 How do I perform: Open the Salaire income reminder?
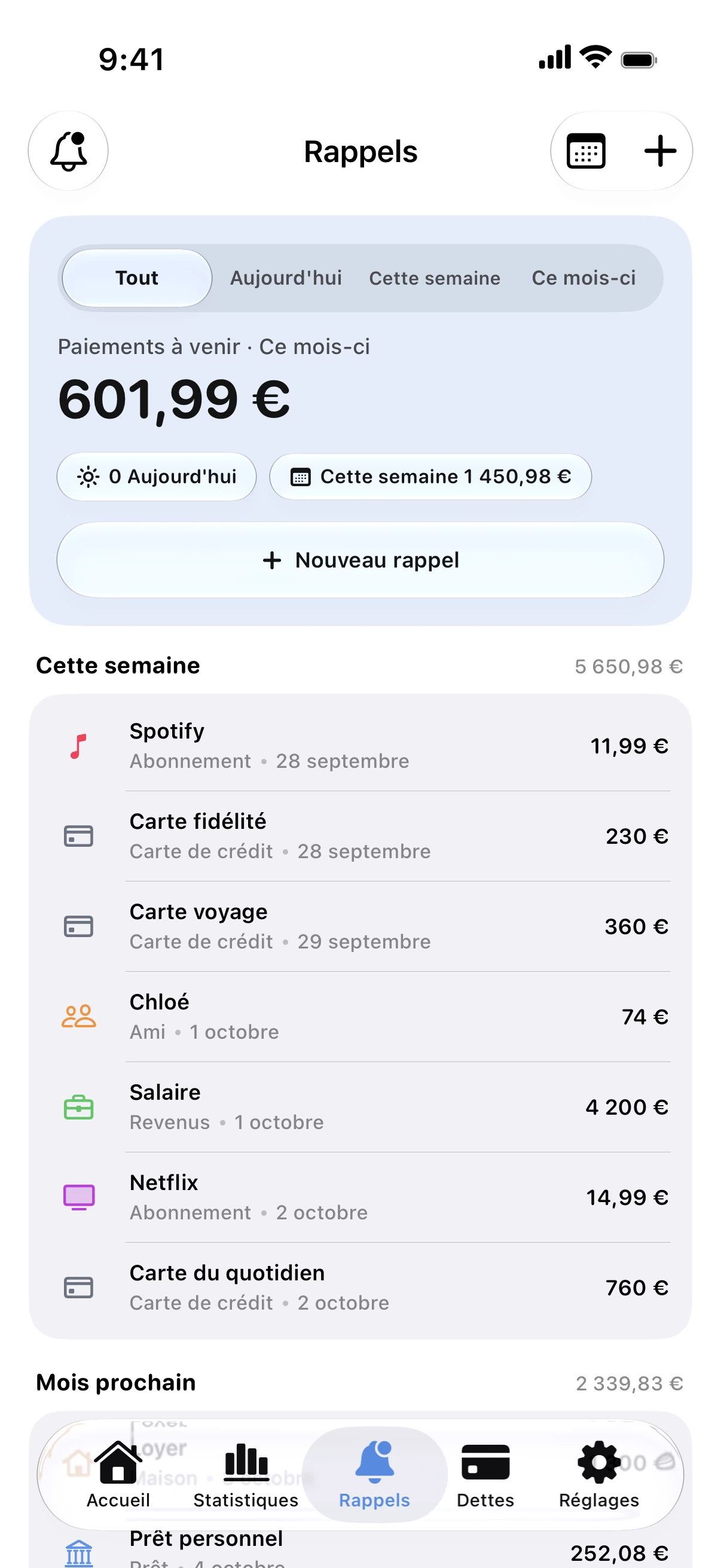[x=360, y=1107]
